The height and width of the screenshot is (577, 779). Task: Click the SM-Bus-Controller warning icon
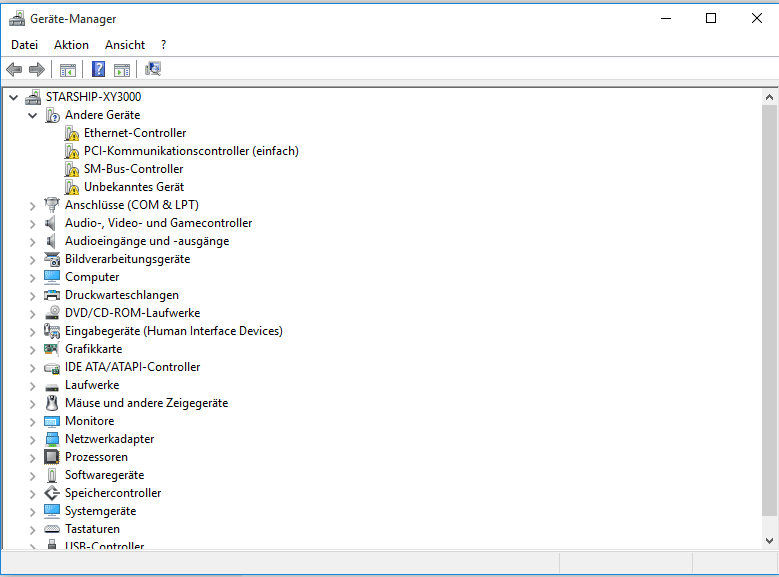pos(72,169)
